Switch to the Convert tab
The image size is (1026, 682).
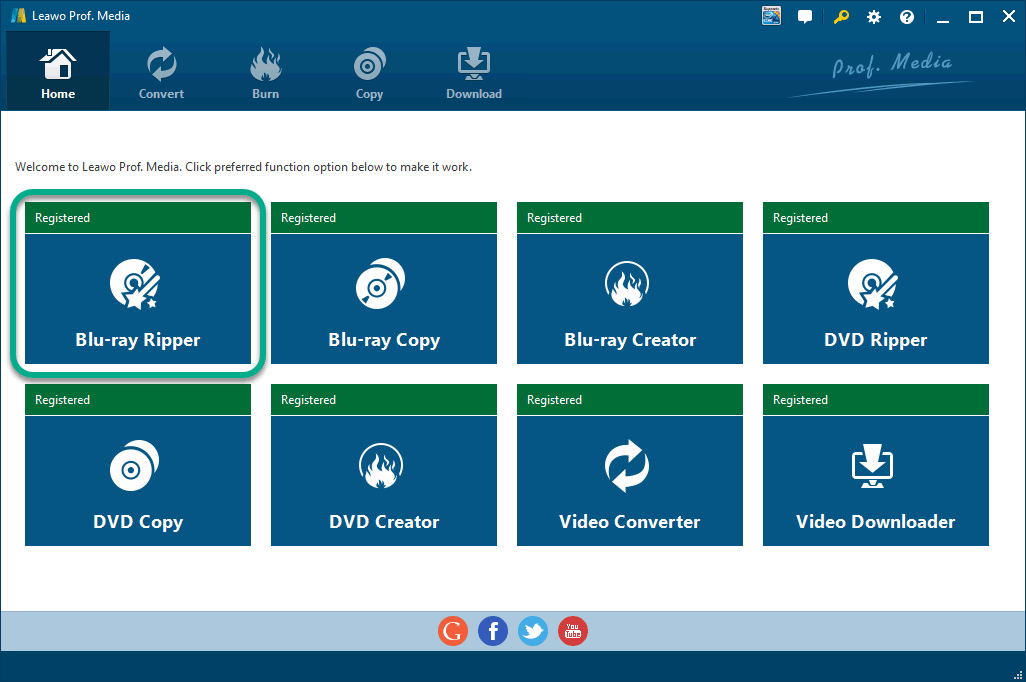coord(161,73)
